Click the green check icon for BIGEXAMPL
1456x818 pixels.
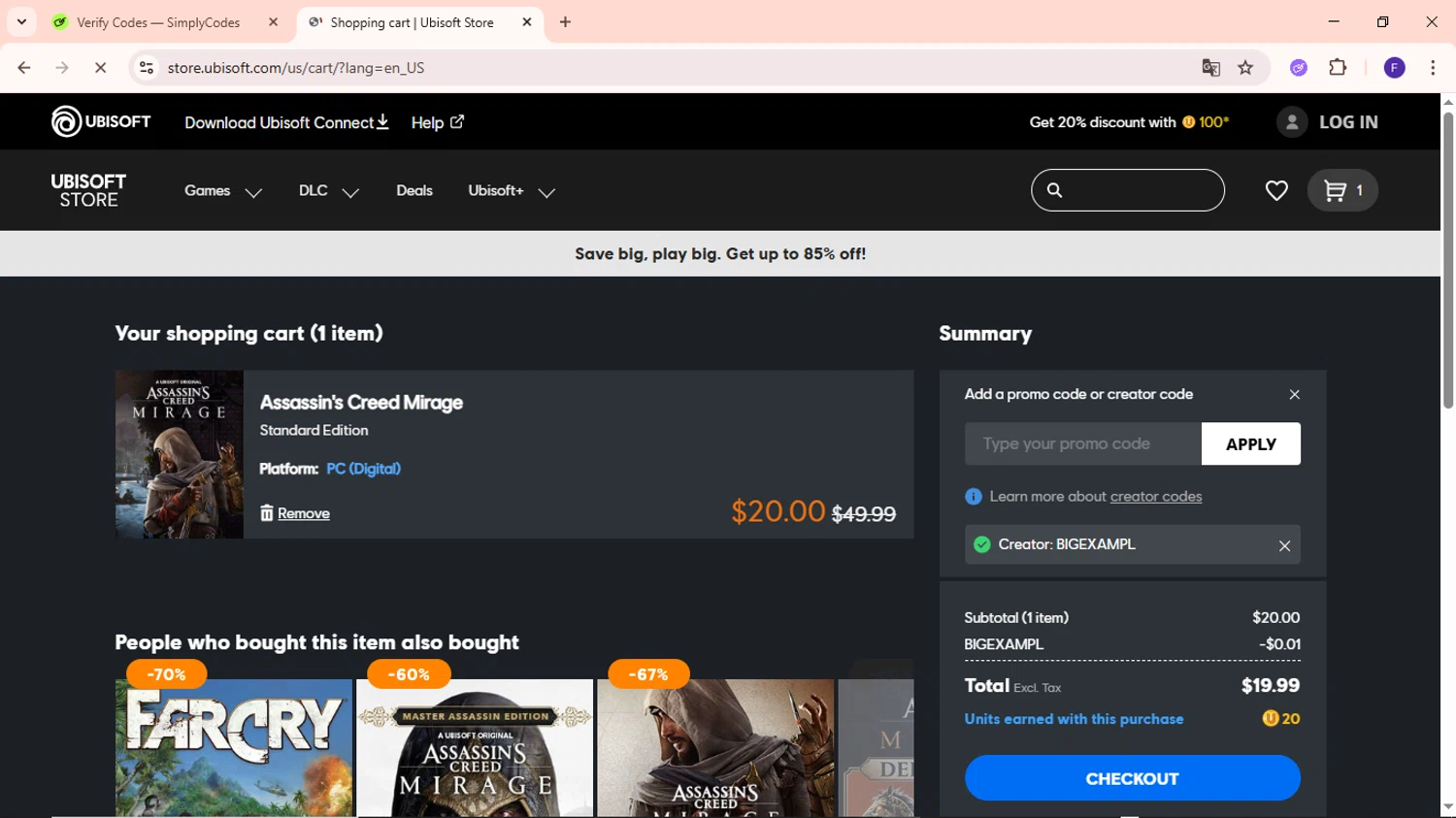point(982,544)
